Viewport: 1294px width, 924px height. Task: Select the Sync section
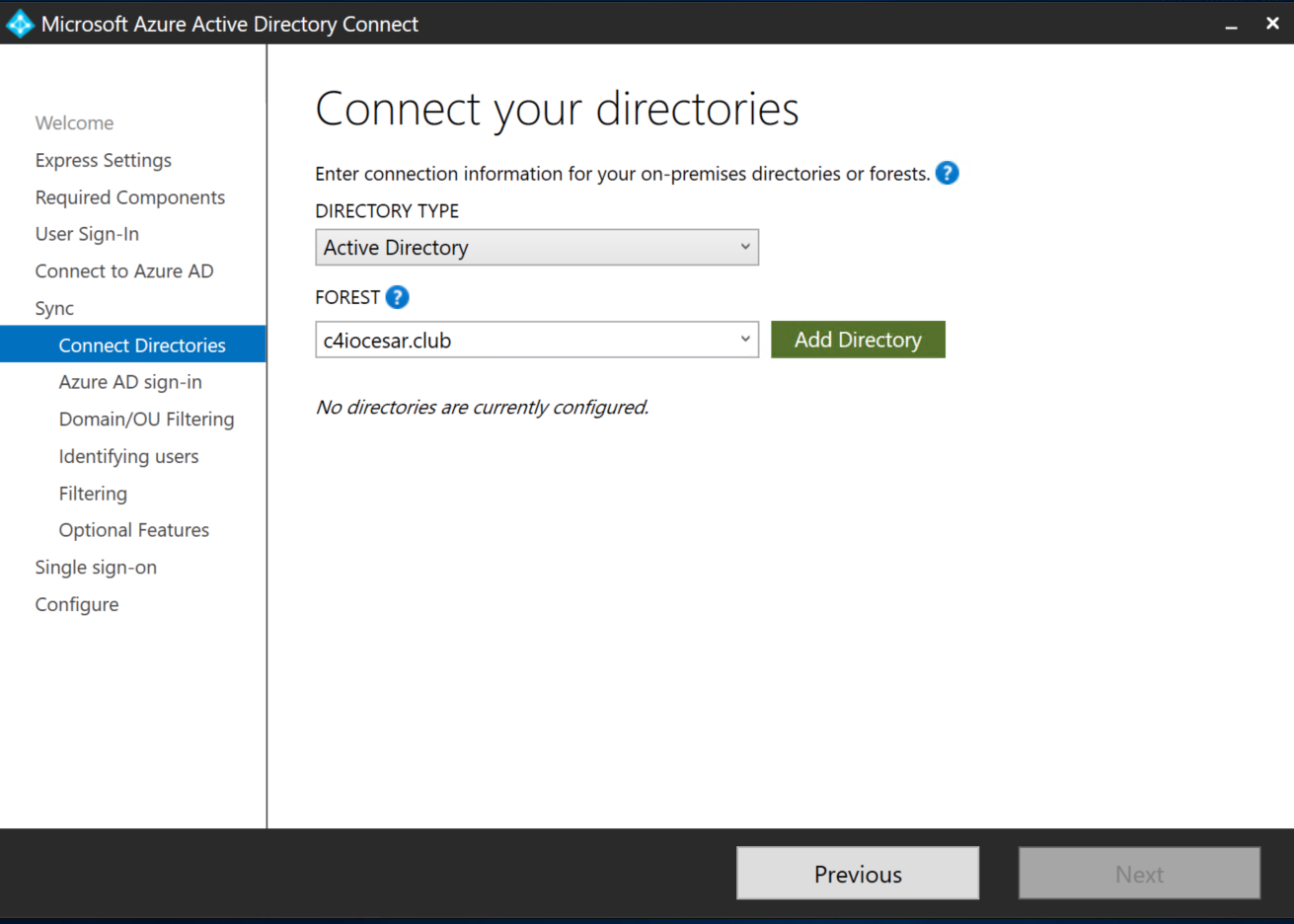pos(54,308)
